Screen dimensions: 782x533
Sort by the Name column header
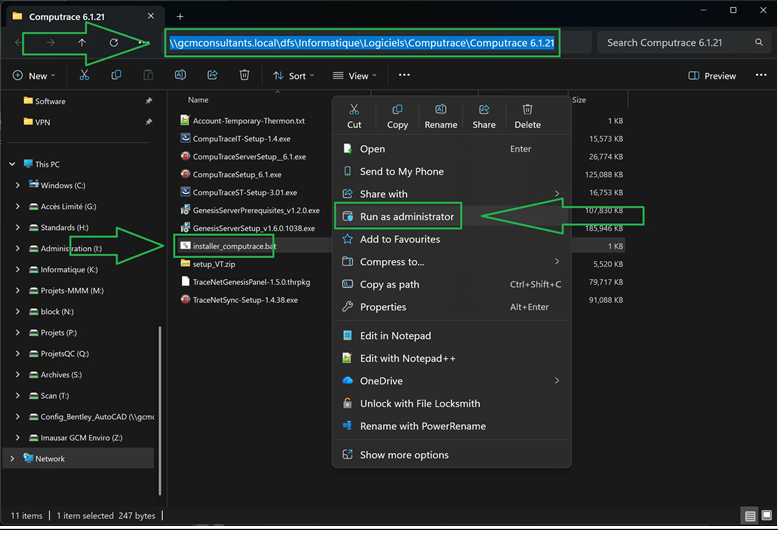(x=198, y=100)
